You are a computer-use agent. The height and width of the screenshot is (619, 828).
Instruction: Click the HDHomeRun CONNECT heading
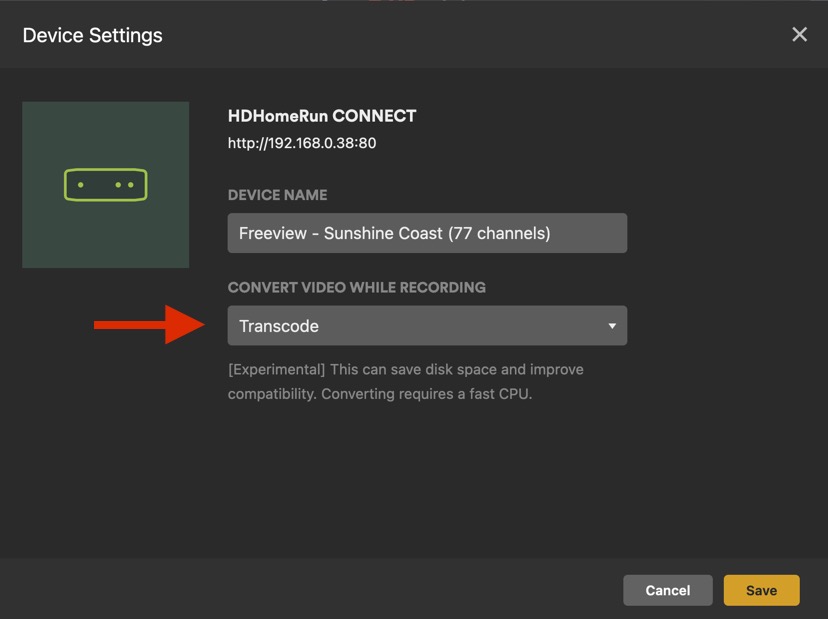point(322,116)
